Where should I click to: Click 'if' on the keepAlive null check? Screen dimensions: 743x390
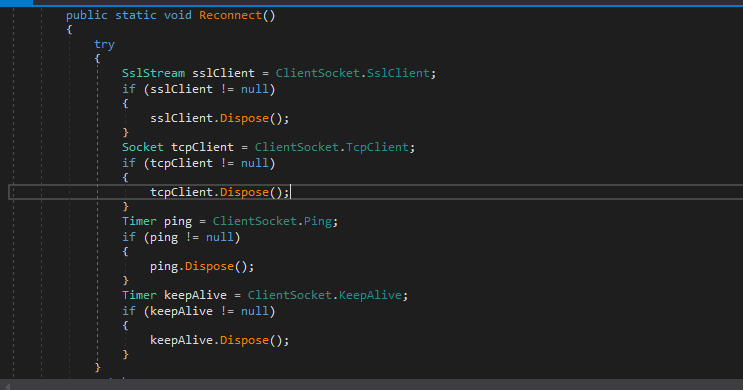click(x=129, y=311)
